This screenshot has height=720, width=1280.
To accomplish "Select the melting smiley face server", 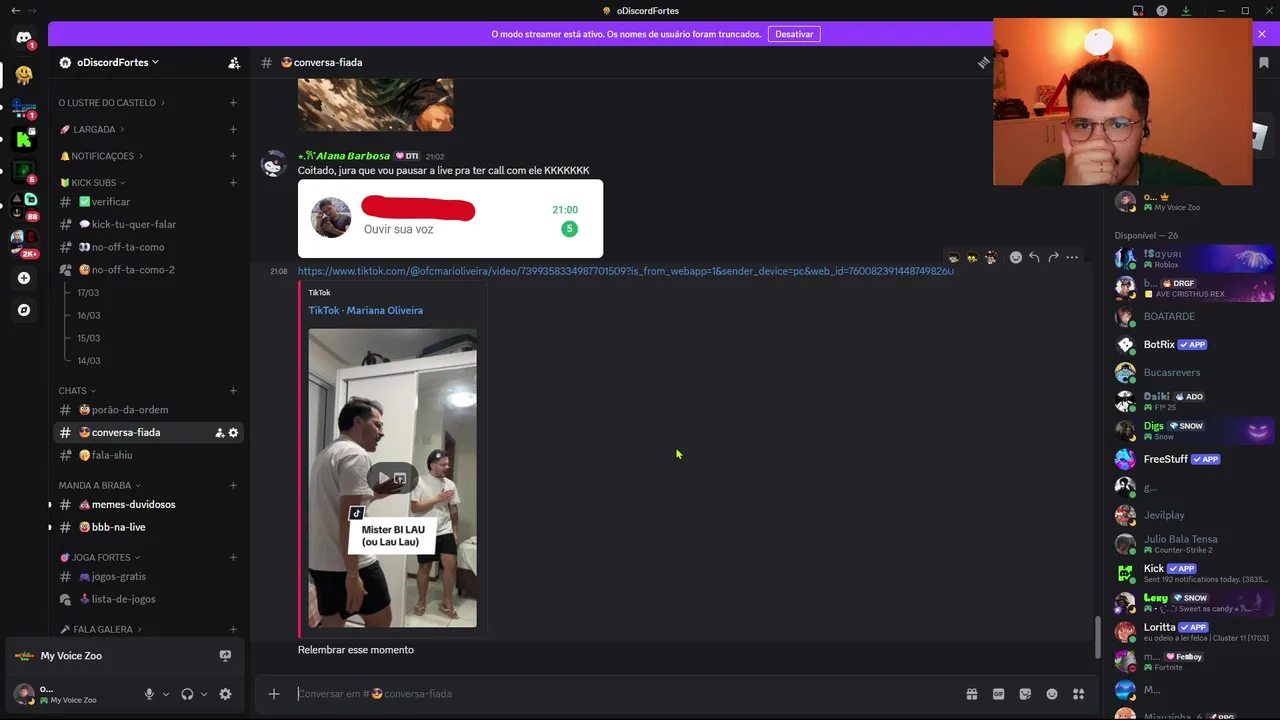I will [x=24, y=75].
